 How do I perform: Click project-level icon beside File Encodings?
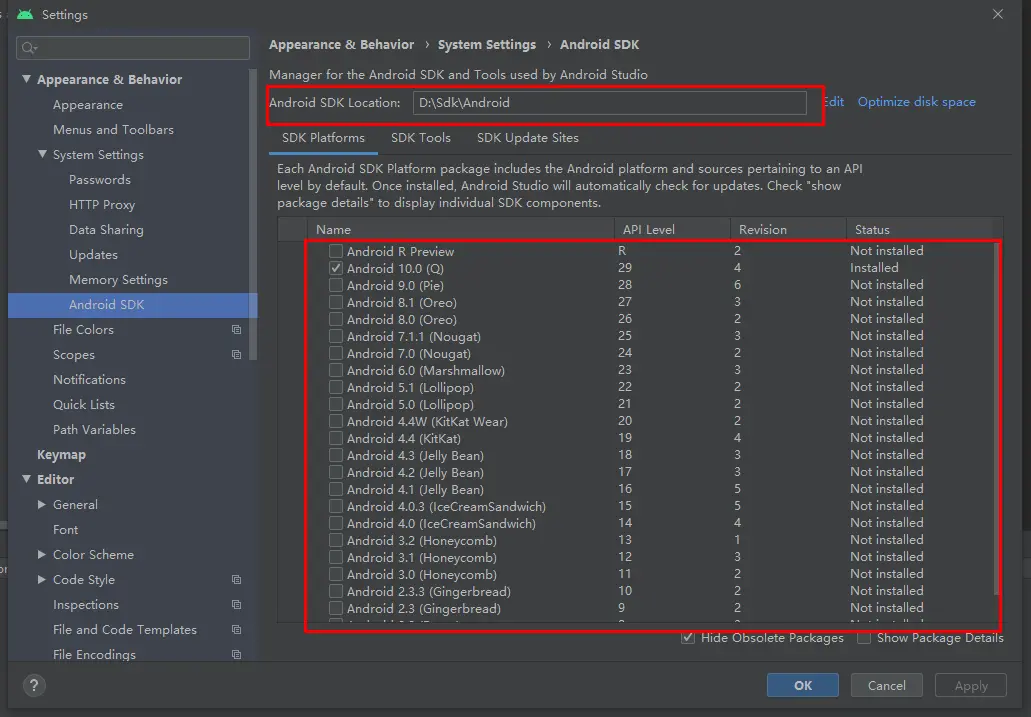click(236, 655)
